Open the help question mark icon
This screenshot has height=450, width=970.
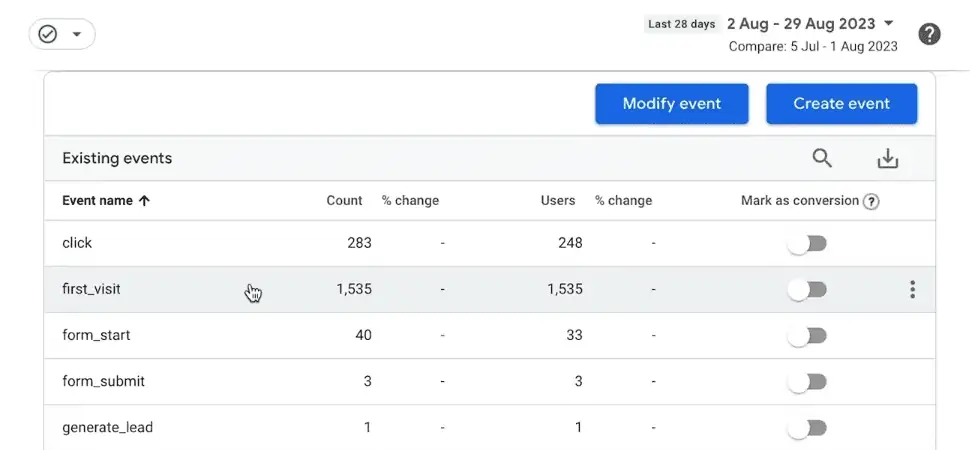[929, 35]
